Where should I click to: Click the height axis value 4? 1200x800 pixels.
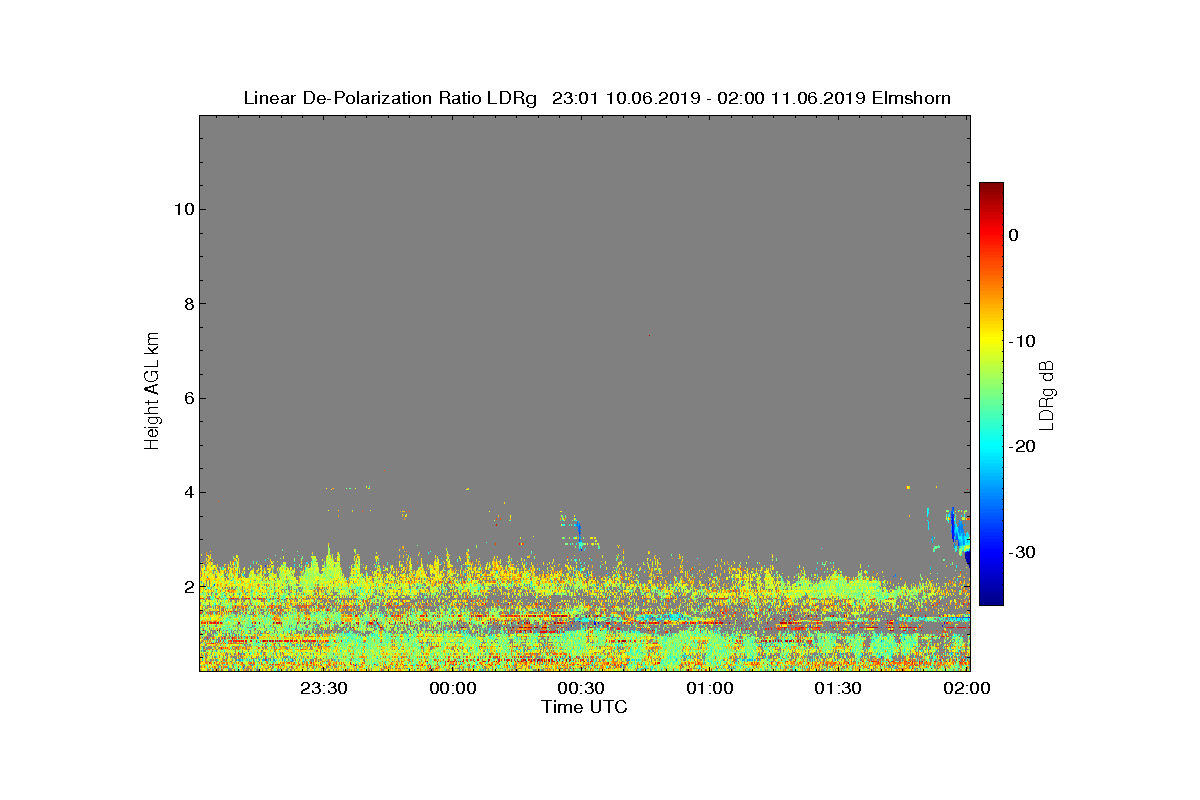pyautogui.click(x=188, y=492)
